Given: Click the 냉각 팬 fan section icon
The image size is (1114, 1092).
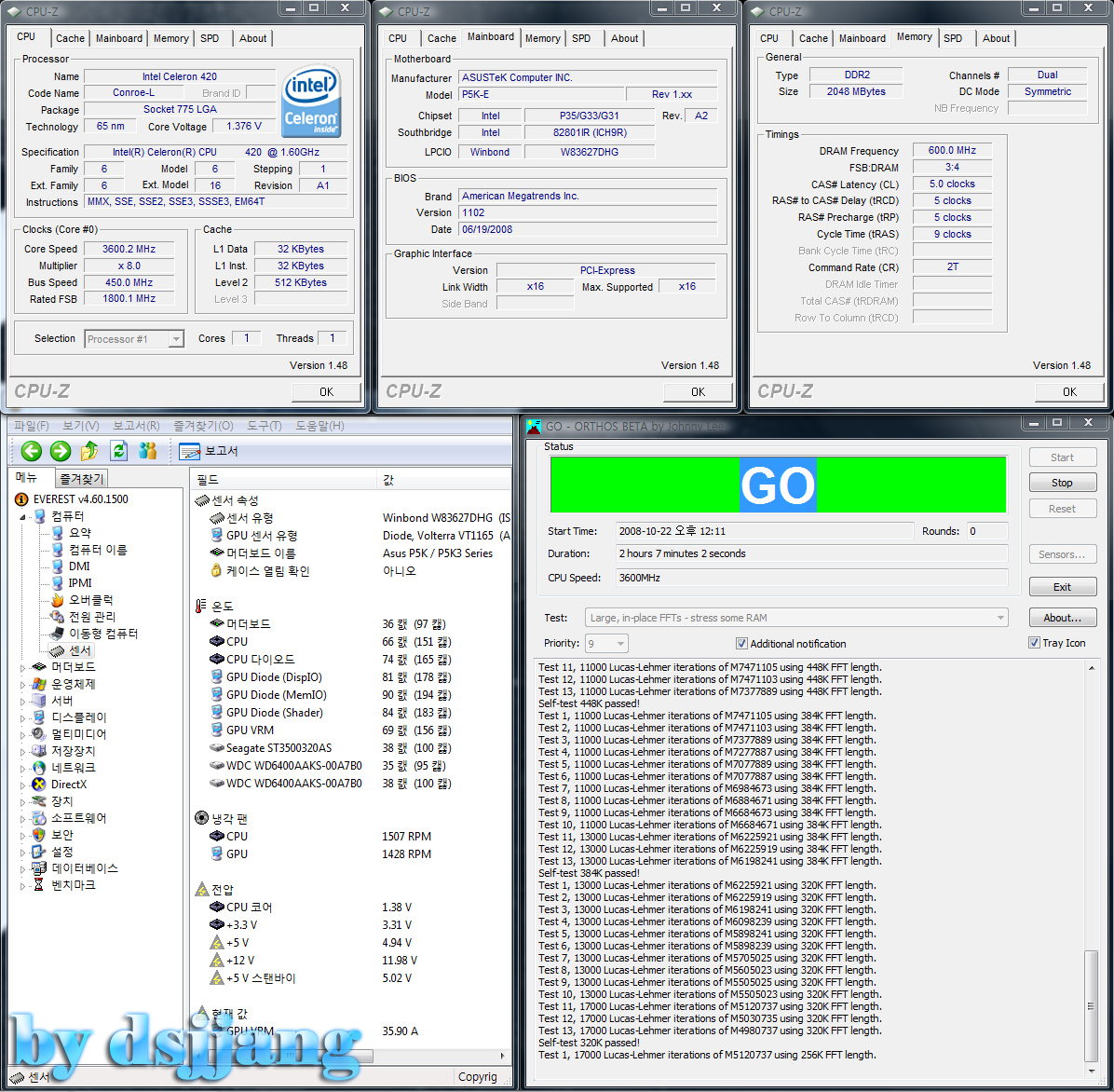Looking at the screenshot, I should click(202, 818).
